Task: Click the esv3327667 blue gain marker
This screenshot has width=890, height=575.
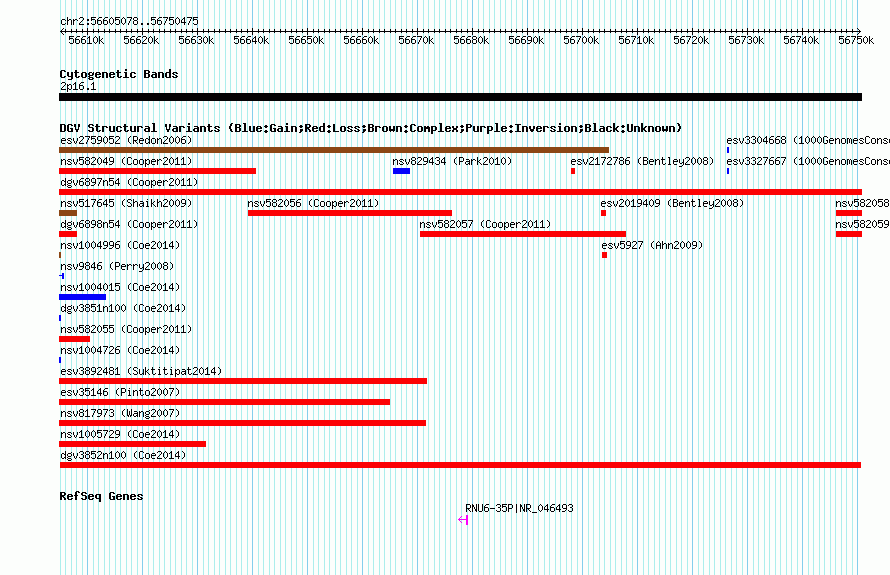Action: pos(728,171)
